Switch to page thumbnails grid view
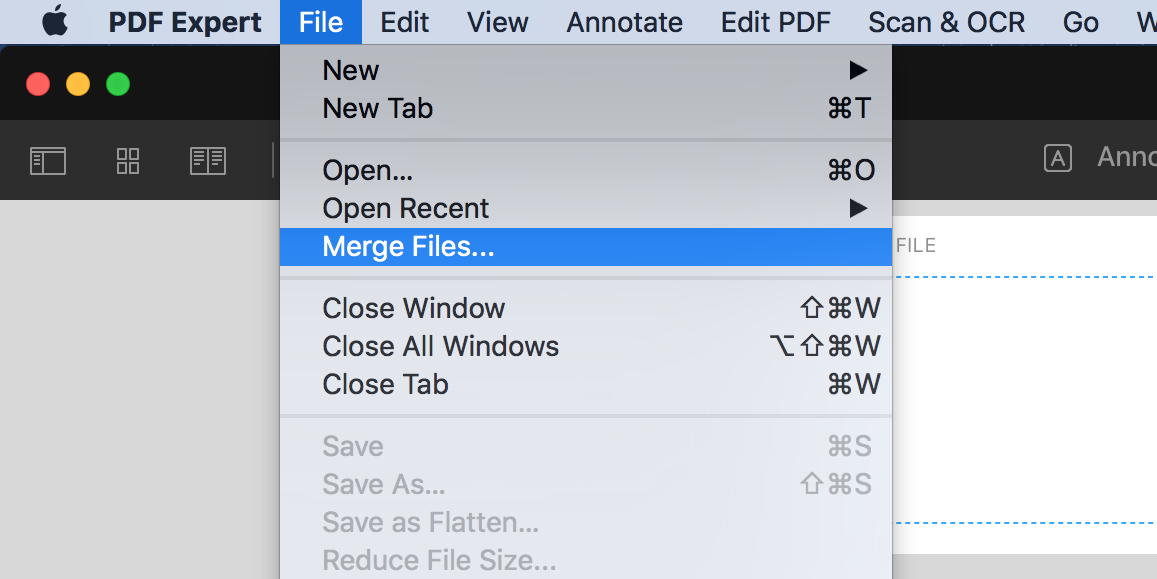Image resolution: width=1157 pixels, height=579 pixels. [x=128, y=161]
